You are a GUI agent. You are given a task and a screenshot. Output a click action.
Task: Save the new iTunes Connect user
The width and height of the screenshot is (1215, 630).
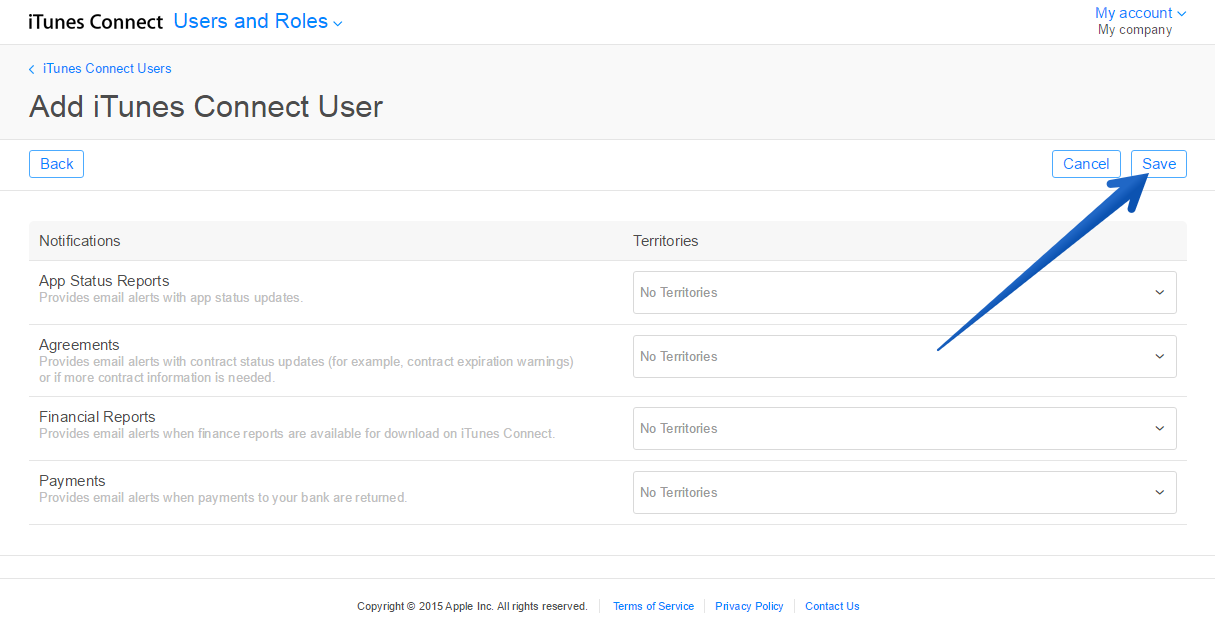coord(1158,164)
